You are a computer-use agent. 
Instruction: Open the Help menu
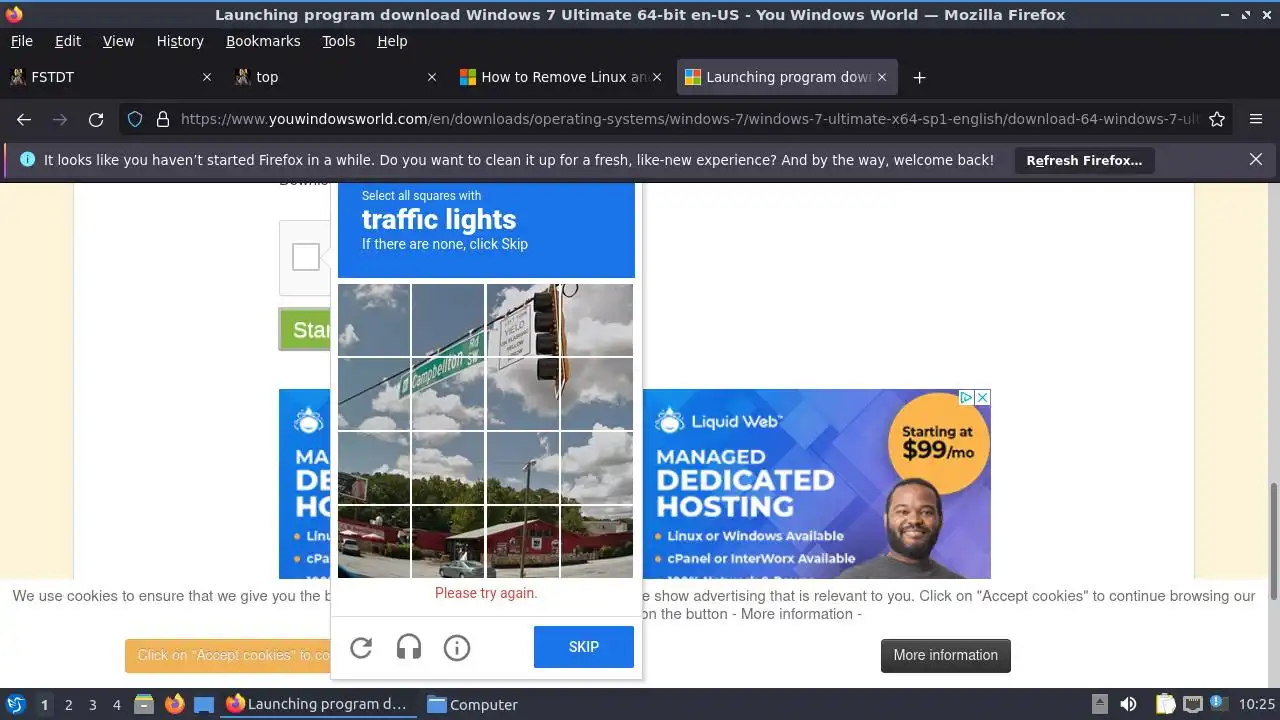(x=392, y=41)
